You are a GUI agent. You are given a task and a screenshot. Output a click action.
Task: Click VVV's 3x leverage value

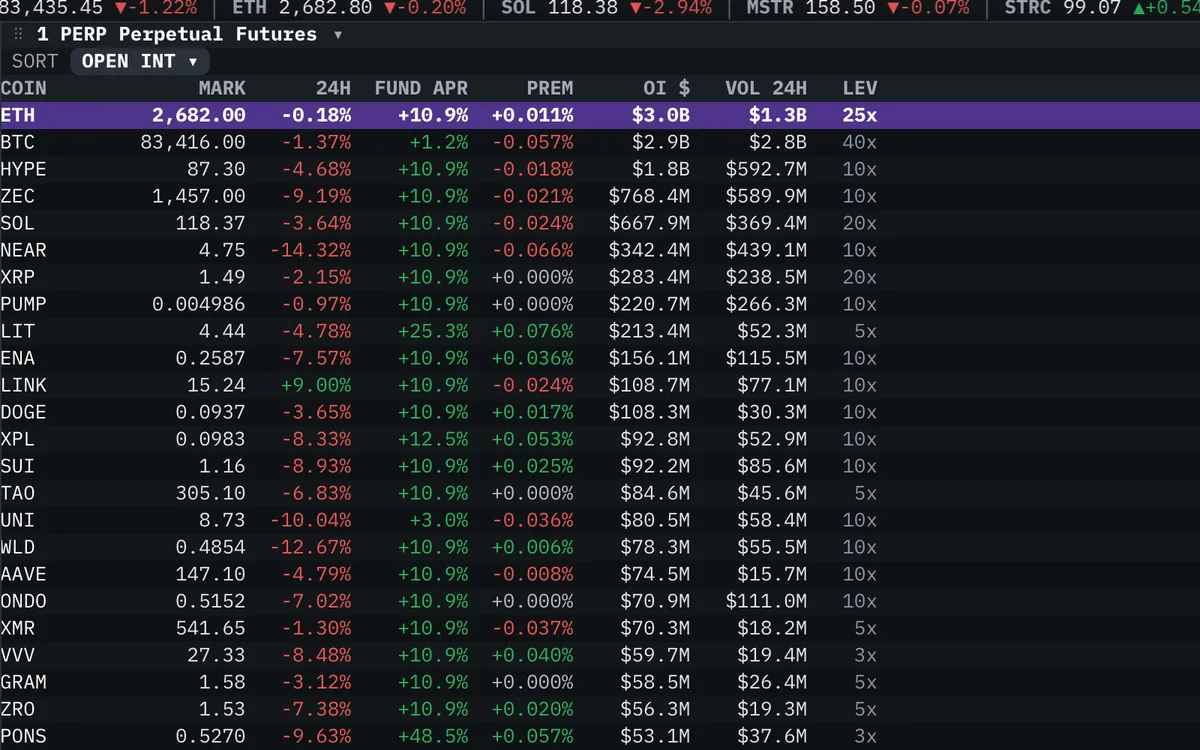866,655
